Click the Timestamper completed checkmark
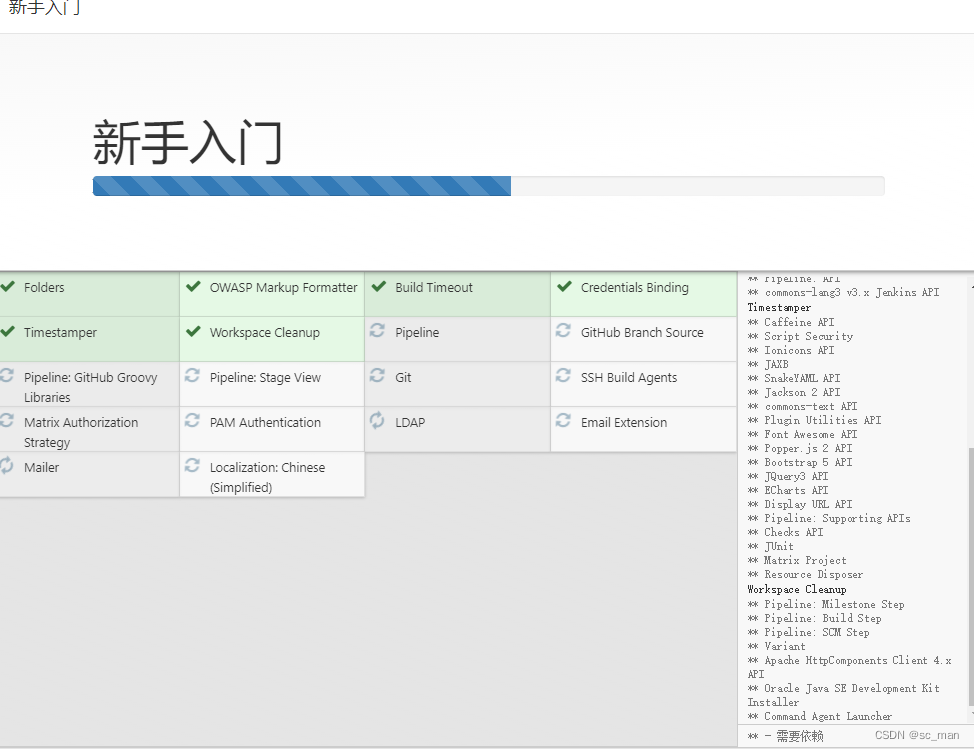The height and width of the screenshot is (750, 974). pyautogui.click(x=7, y=331)
